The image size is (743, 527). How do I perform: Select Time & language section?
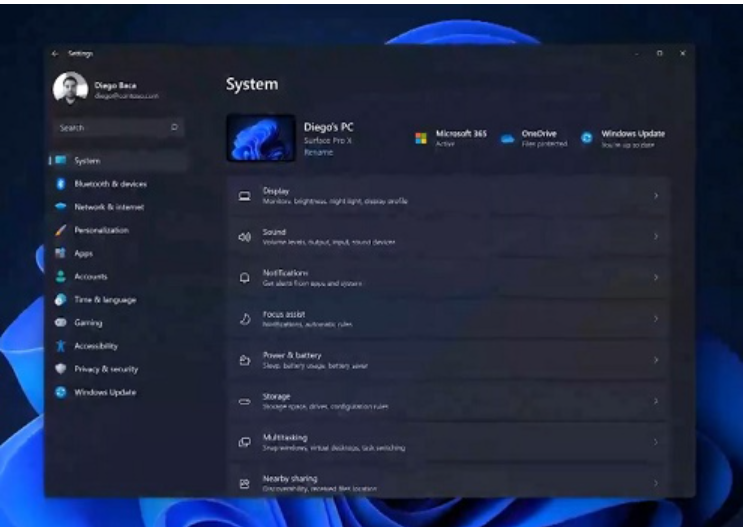click(x=118, y=300)
